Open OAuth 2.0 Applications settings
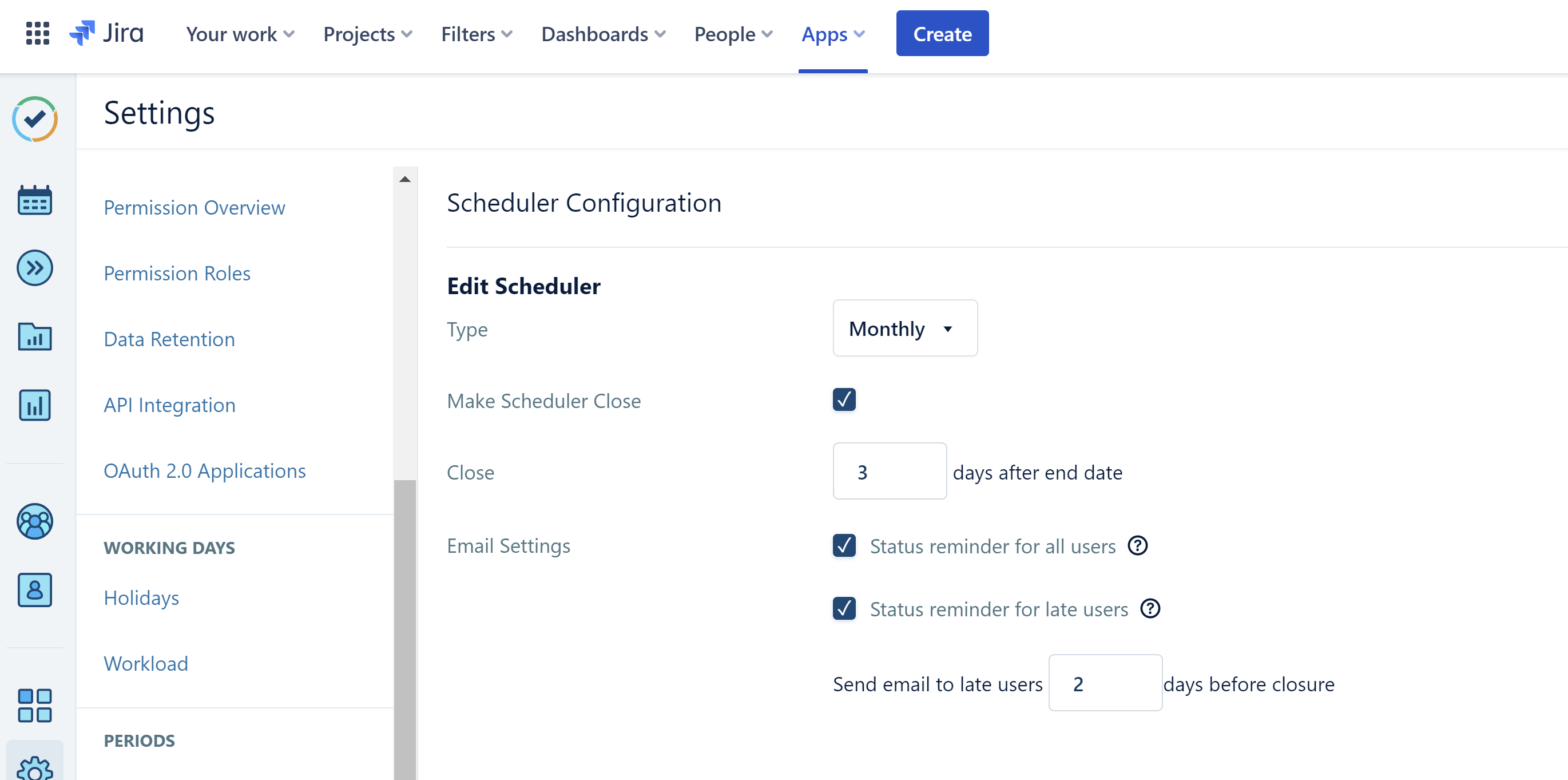 click(x=205, y=470)
